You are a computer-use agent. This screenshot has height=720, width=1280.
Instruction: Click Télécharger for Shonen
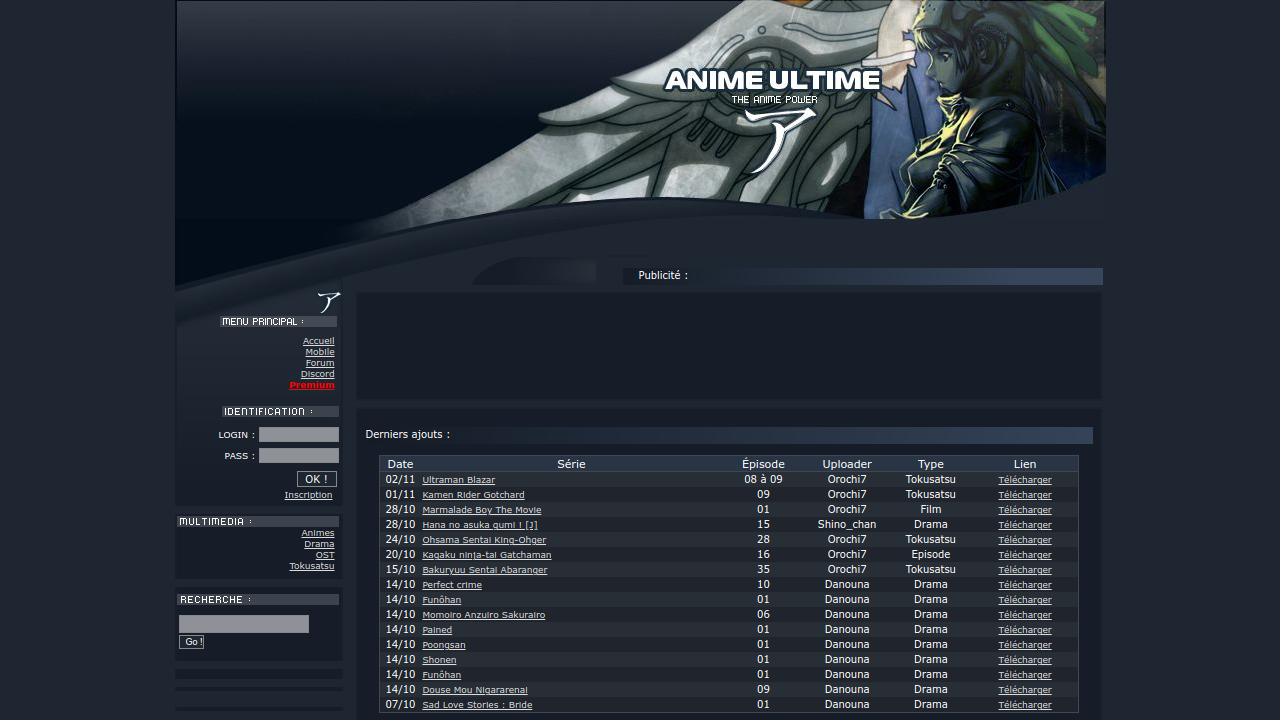point(1025,660)
